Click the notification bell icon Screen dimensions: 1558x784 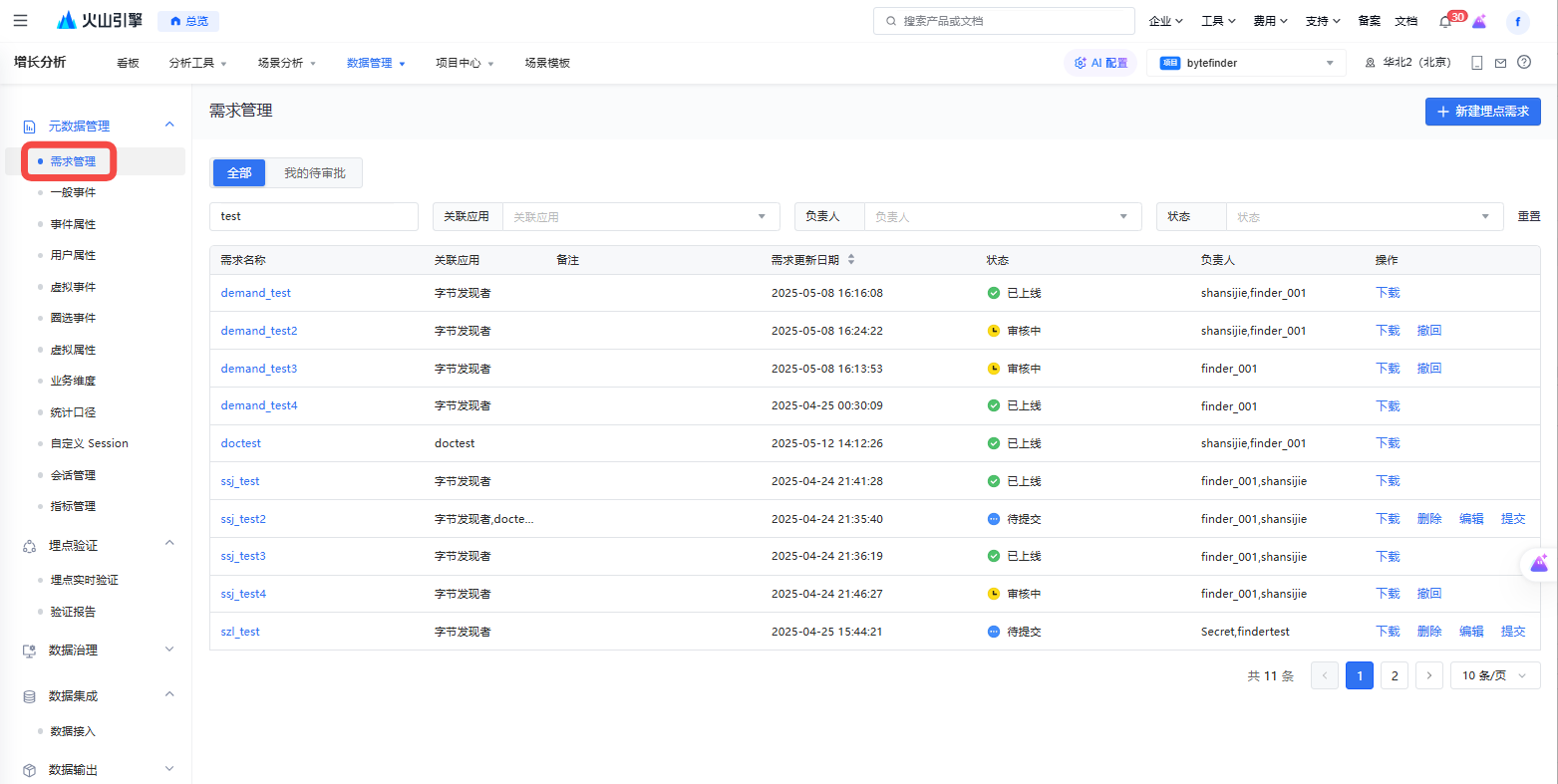1445,21
